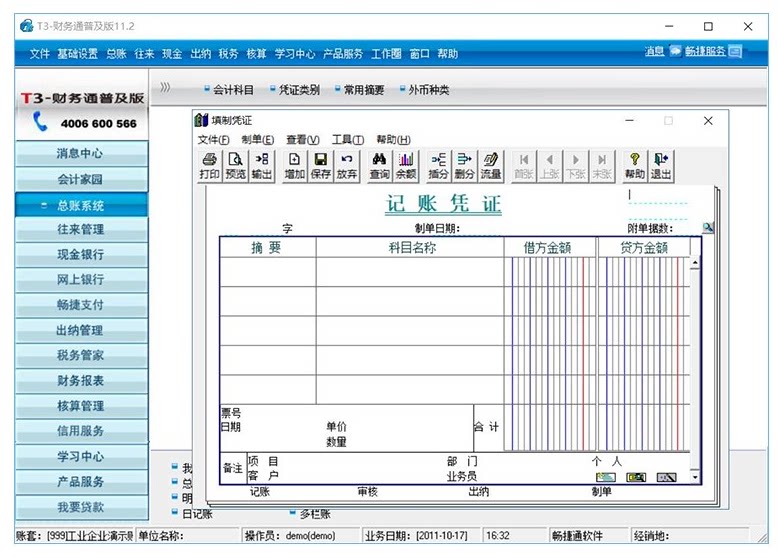Open 帮助(H) menu in voucher window

(x=393, y=140)
